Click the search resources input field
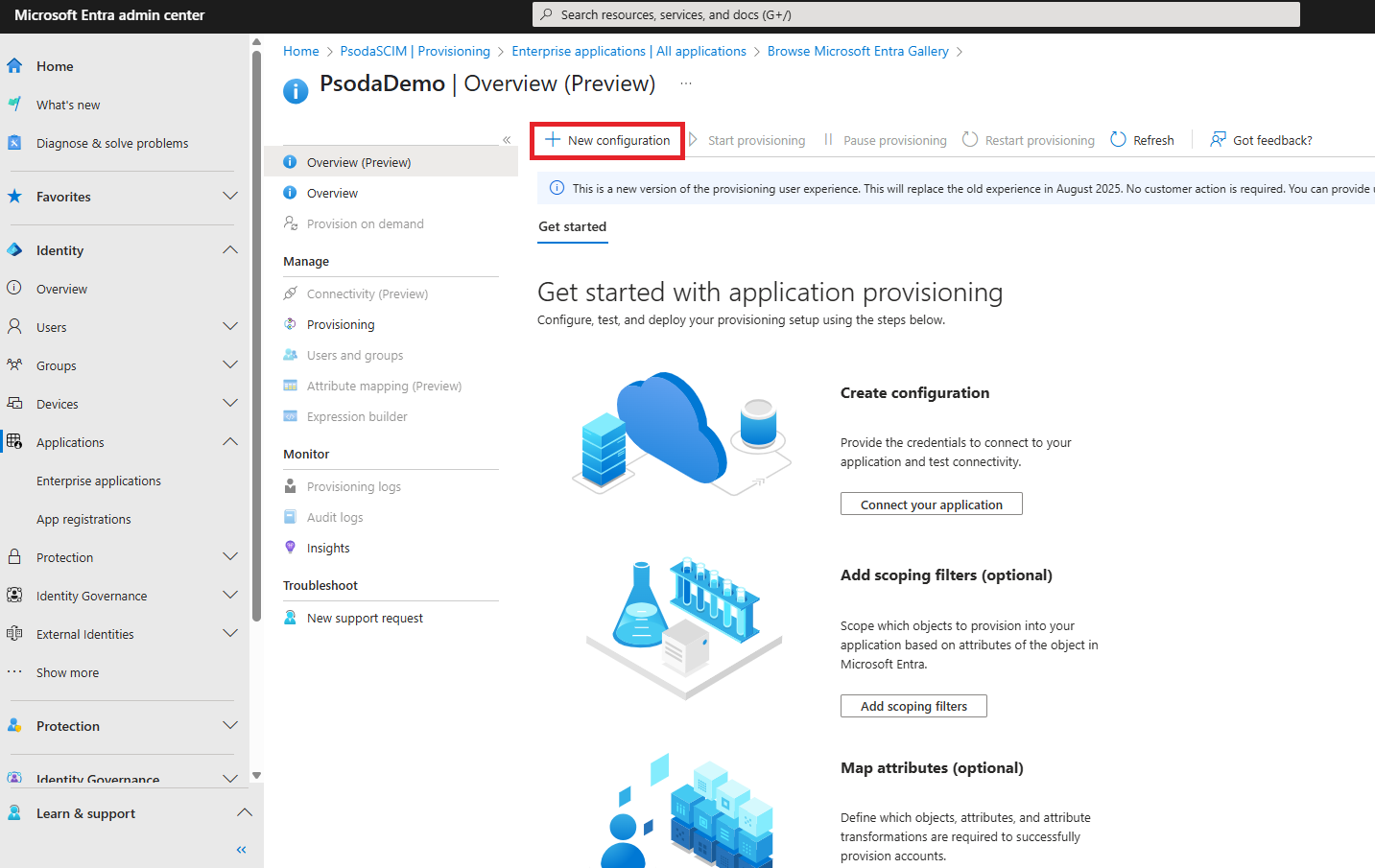This screenshot has height=868, width=1375. (x=916, y=14)
